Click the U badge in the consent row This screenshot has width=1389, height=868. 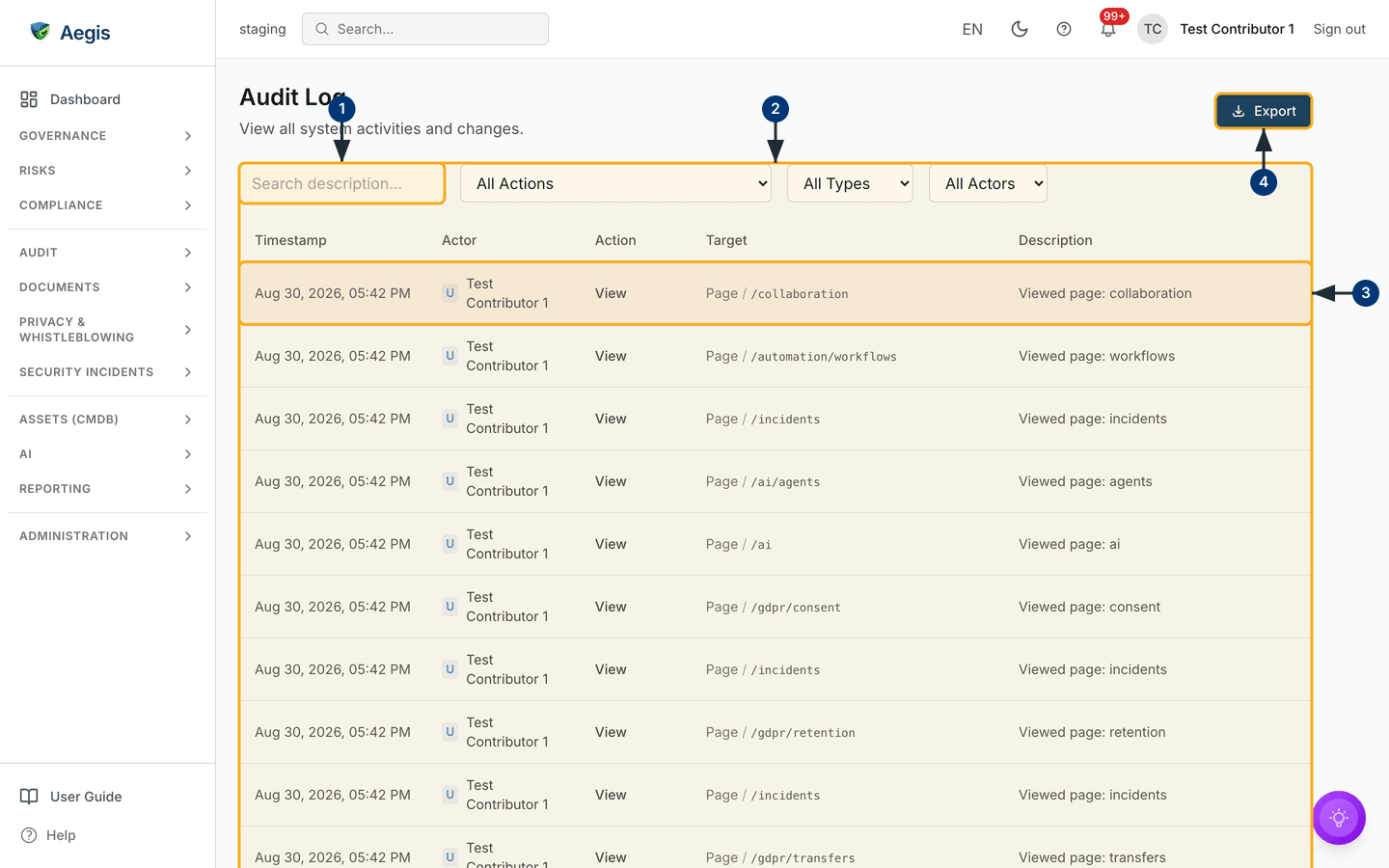click(449, 607)
